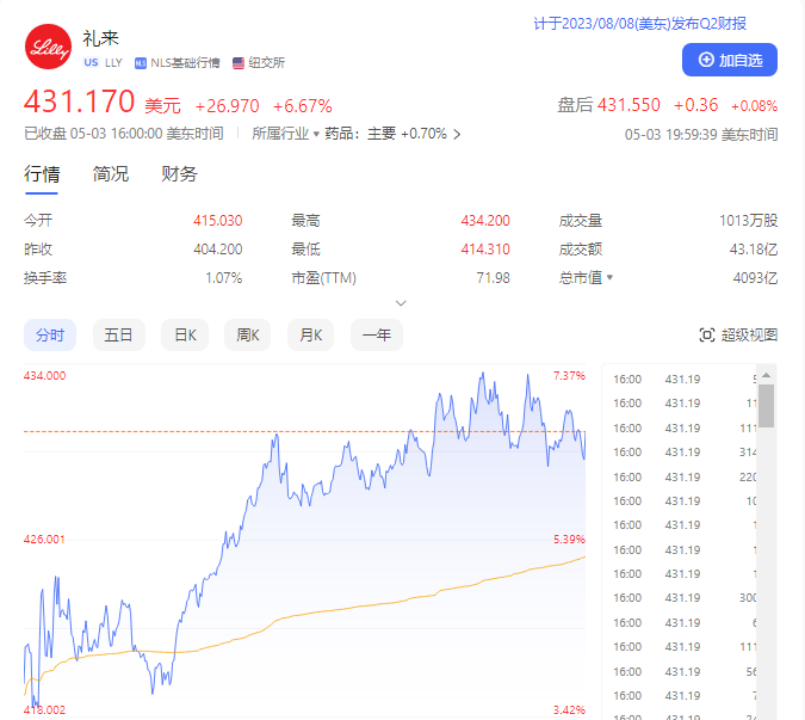Image resolution: width=805 pixels, height=720 pixels.
Task: Click the US market badge beside LLY
Action: pos(91,63)
